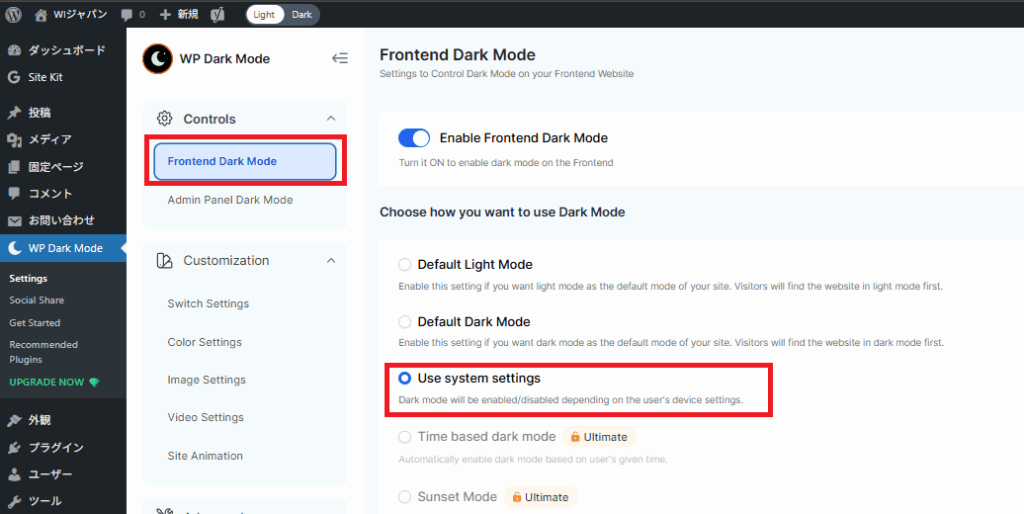Collapse the Customization section chevron
Screen dimensions: 1024x514
(331, 261)
